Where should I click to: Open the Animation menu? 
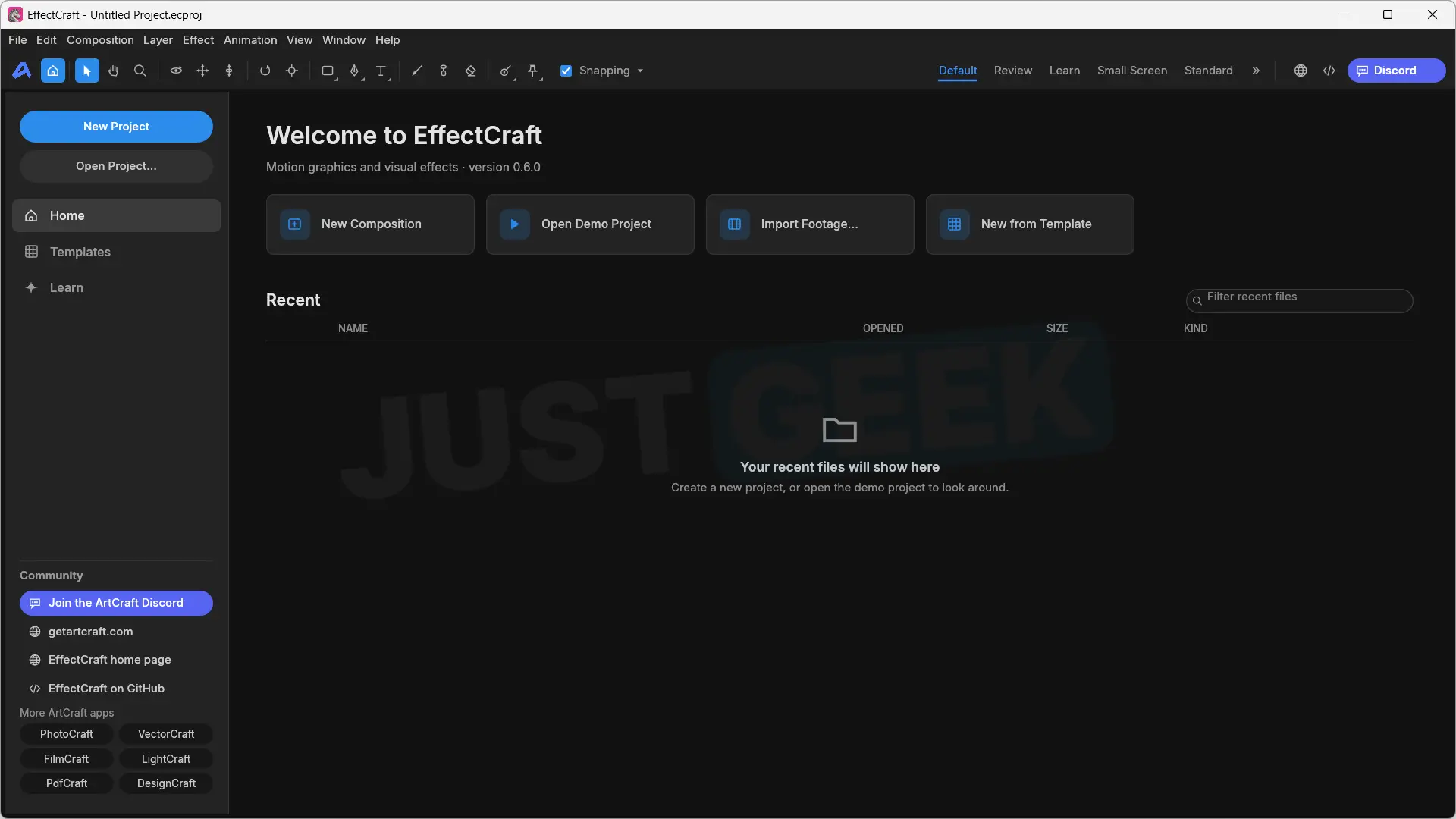click(x=250, y=40)
